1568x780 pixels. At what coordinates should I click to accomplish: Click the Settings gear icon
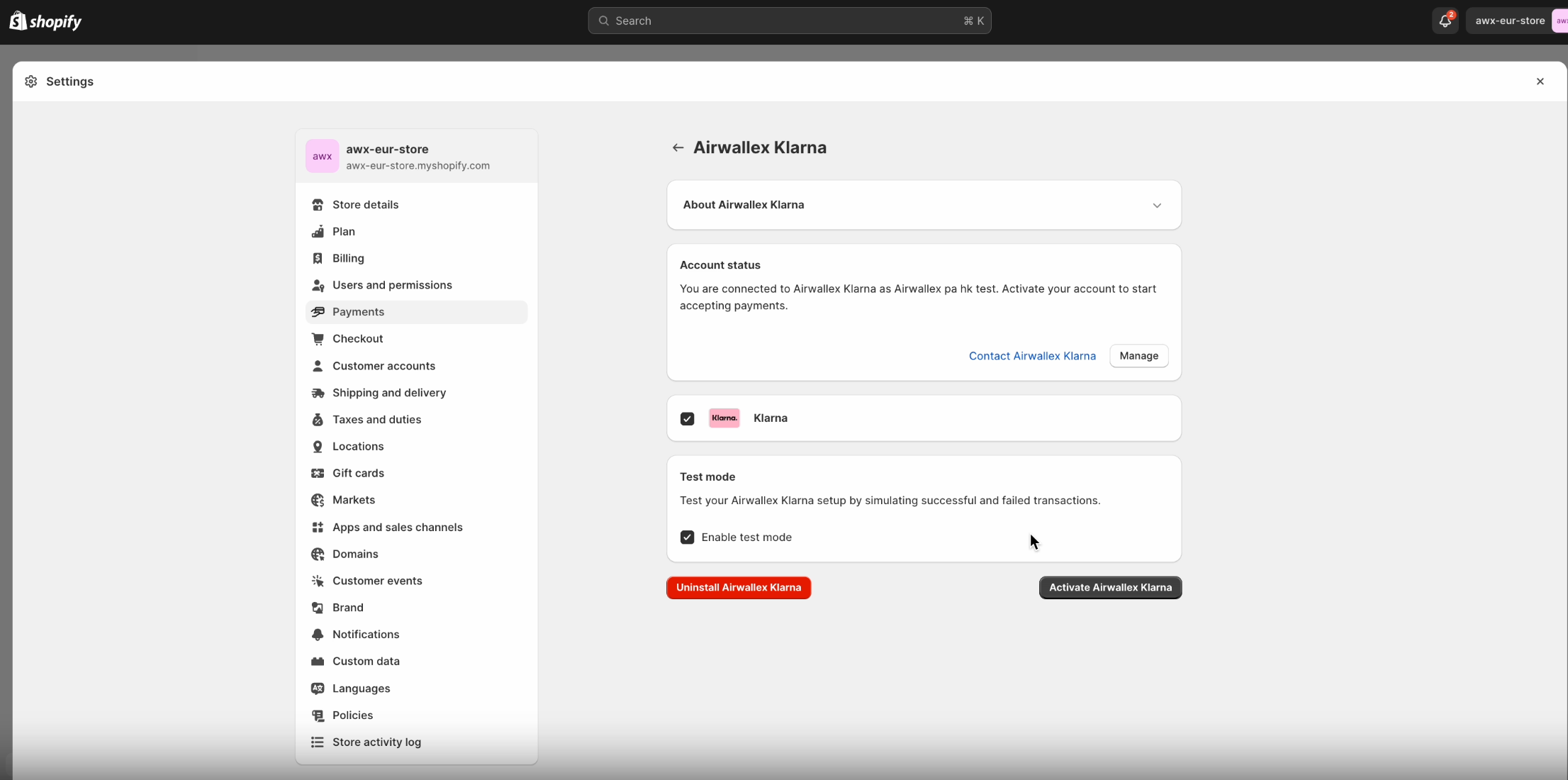30,82
